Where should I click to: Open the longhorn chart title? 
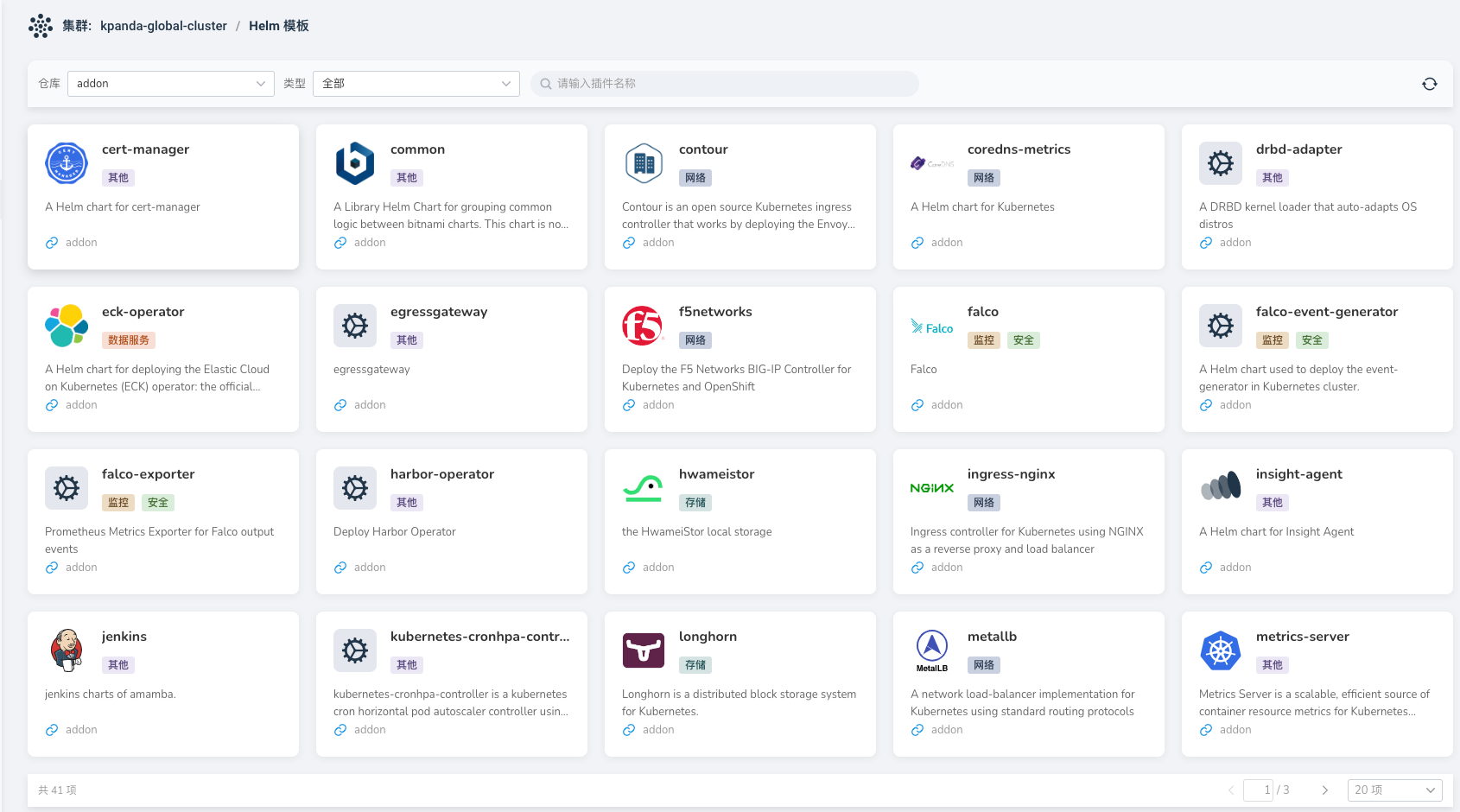708,637
